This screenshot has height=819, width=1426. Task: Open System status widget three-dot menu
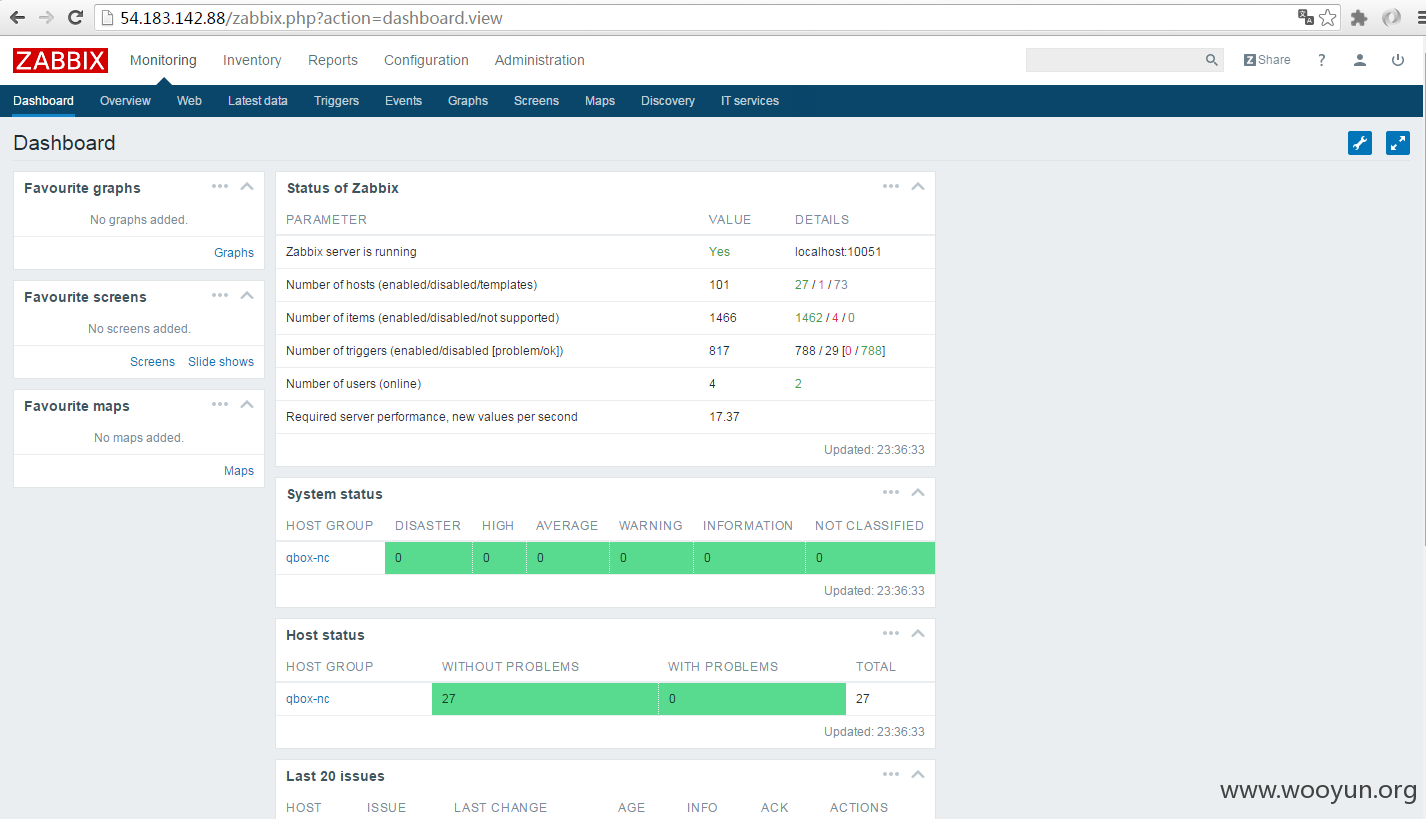[891, 492]
